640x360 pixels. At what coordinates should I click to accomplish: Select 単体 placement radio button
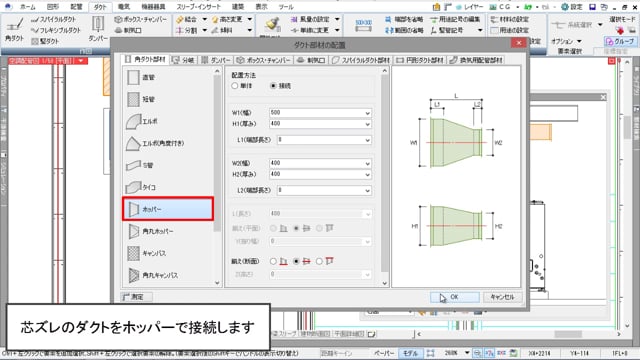pos(234,86)
